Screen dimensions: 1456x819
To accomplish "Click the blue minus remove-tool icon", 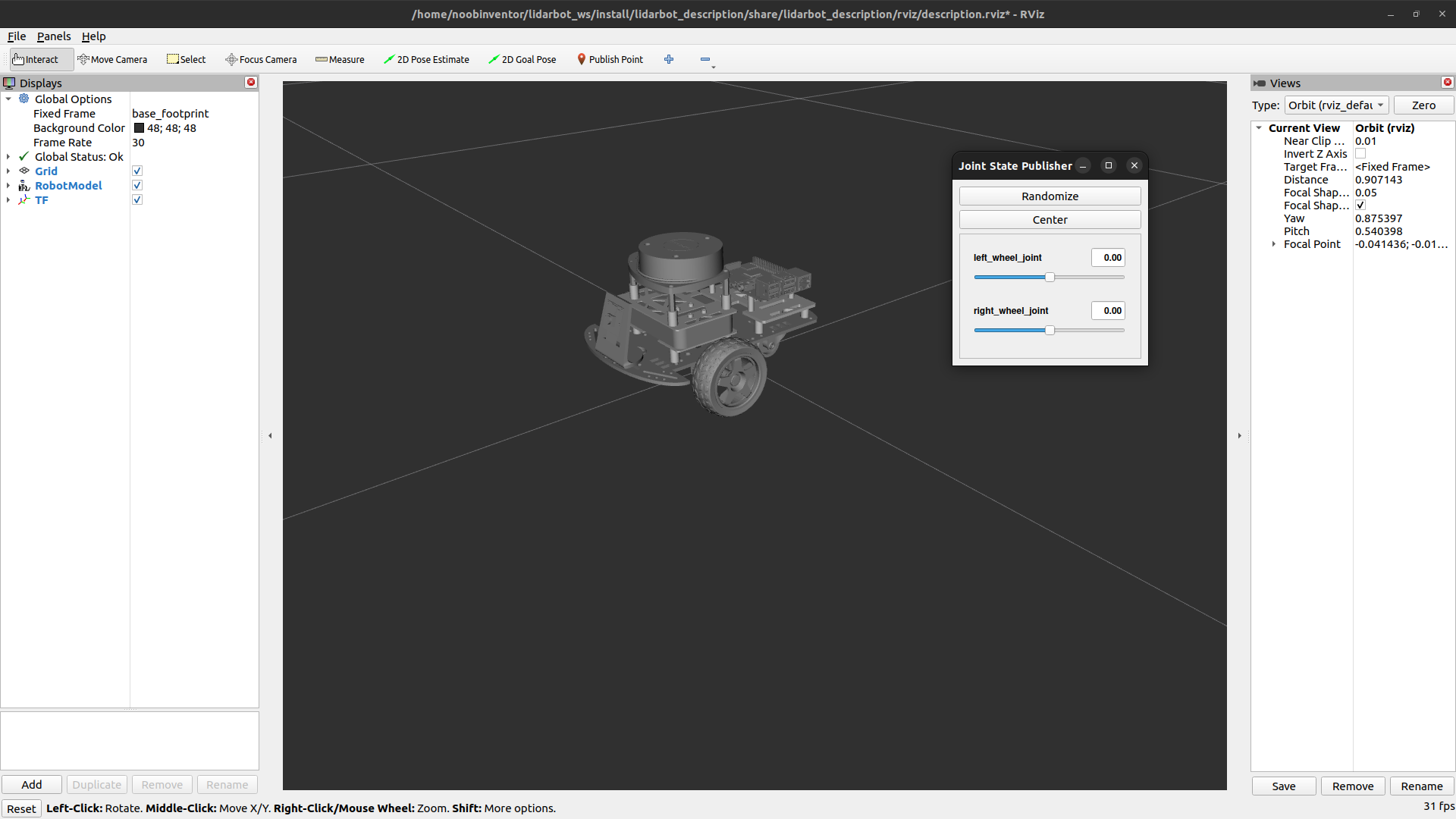I will [x=705, y=59].
